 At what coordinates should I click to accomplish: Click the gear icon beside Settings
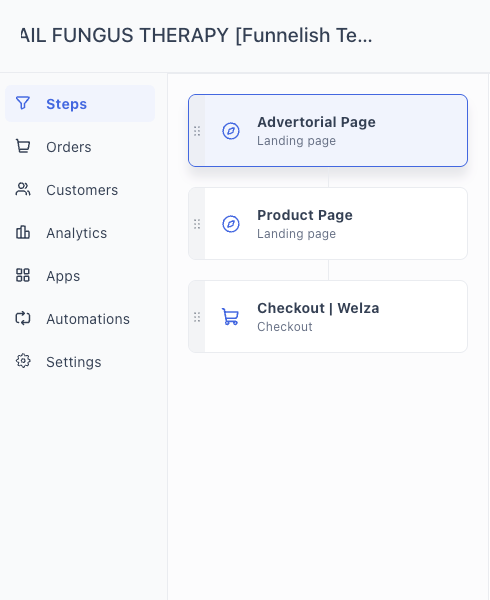(23, 361)
